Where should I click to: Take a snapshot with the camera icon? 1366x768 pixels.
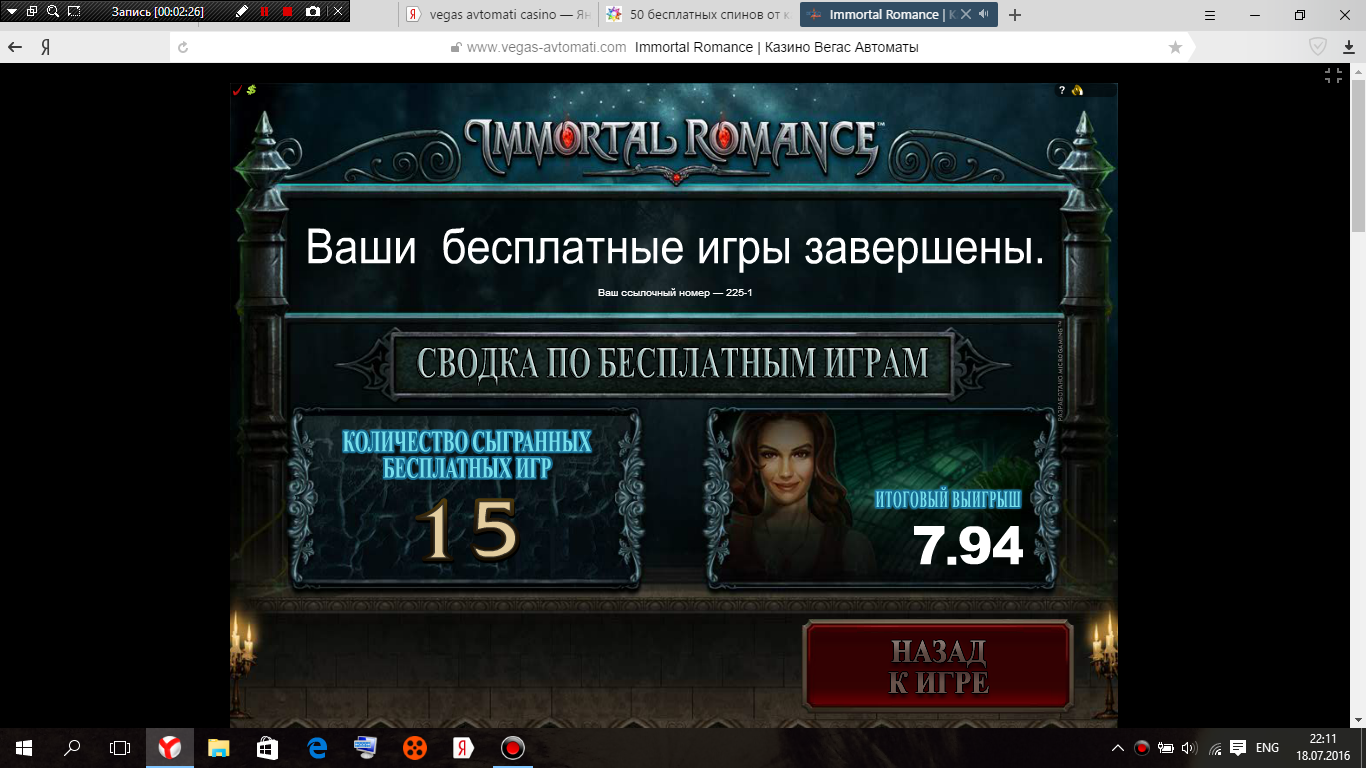click(x=313, y=12)
